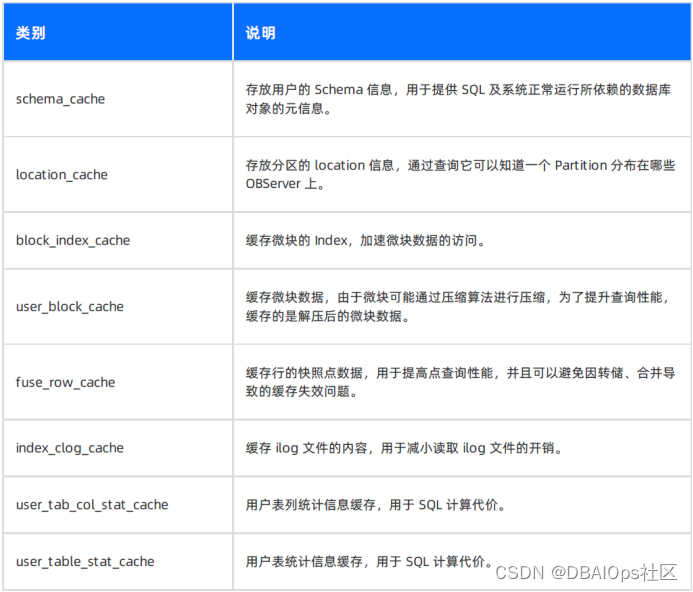Screen dimensions: 693x592
Task: Select the 说明 column header
Action: tap(462, 32)
